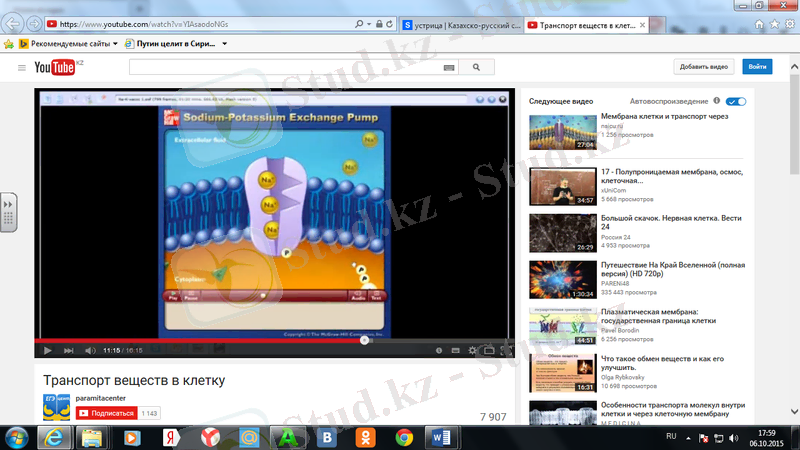Mute the video volume speaker icon
Image resolution: width=800 pixels, height=450 pixels.
[90, 351]
